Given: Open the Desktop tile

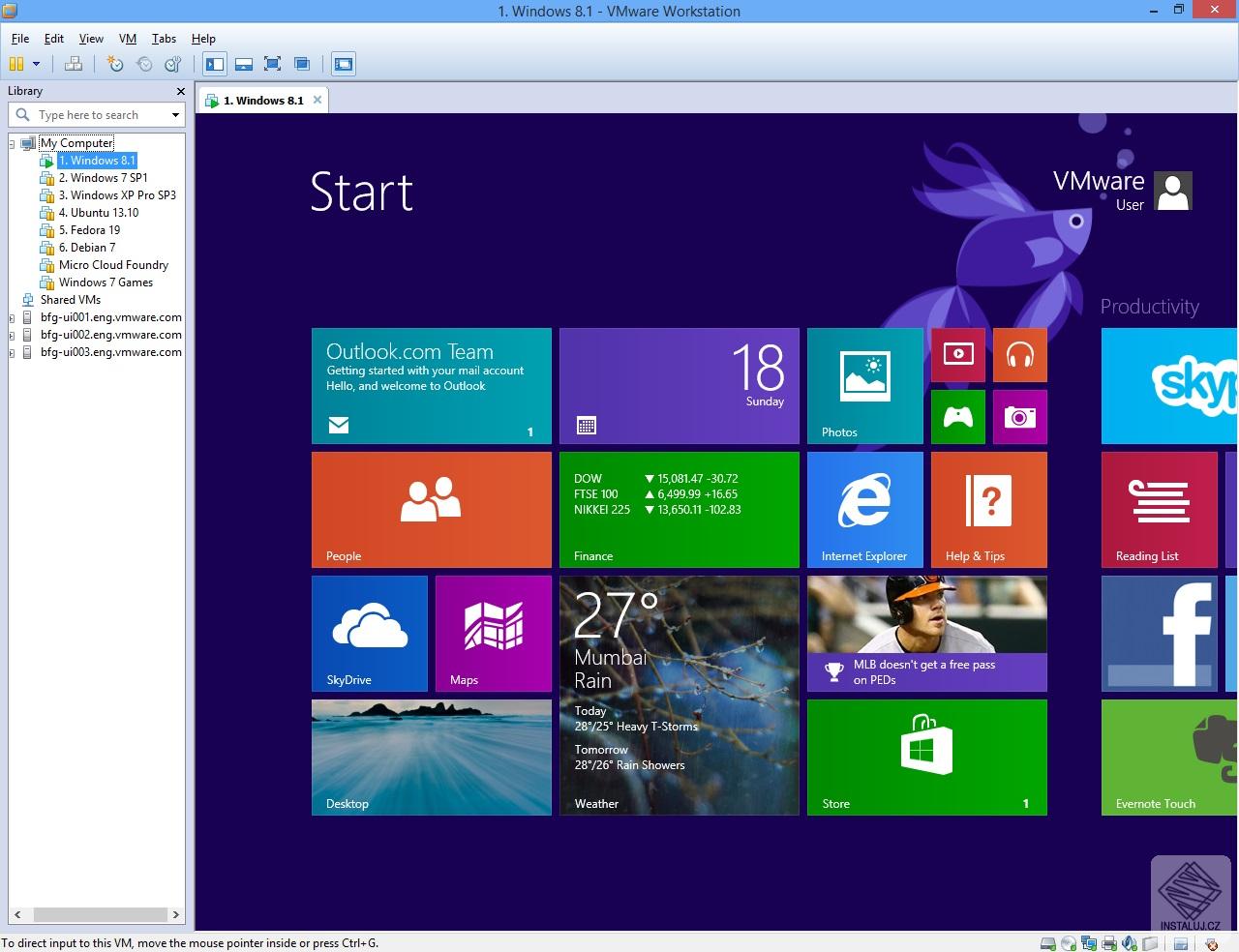Looking at the screenshot, I should pyautogui.click(x=432, y=758).
